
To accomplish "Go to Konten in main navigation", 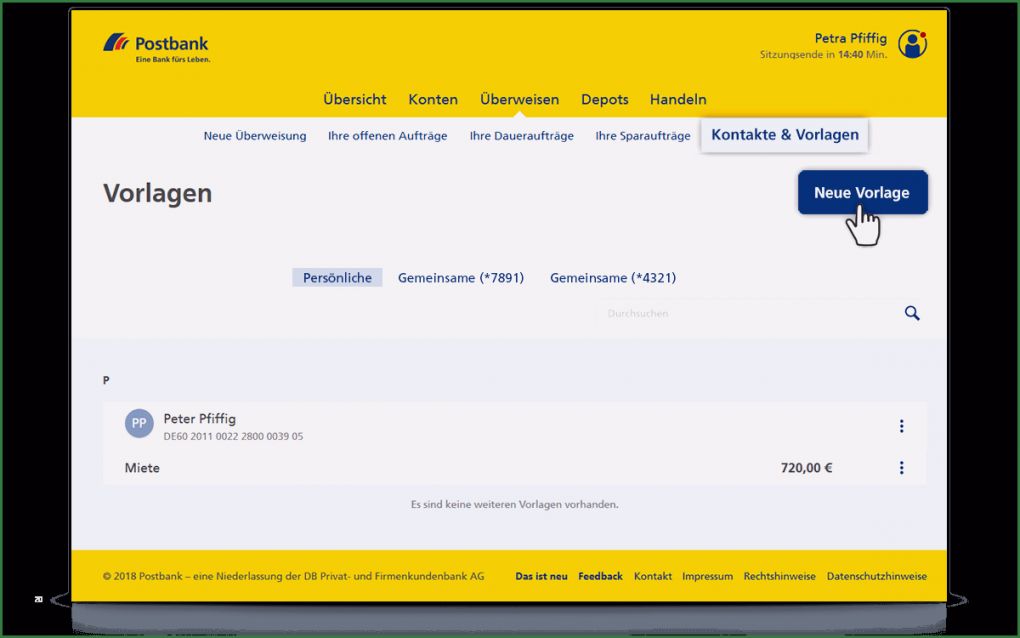I will (x=433, y=99).
